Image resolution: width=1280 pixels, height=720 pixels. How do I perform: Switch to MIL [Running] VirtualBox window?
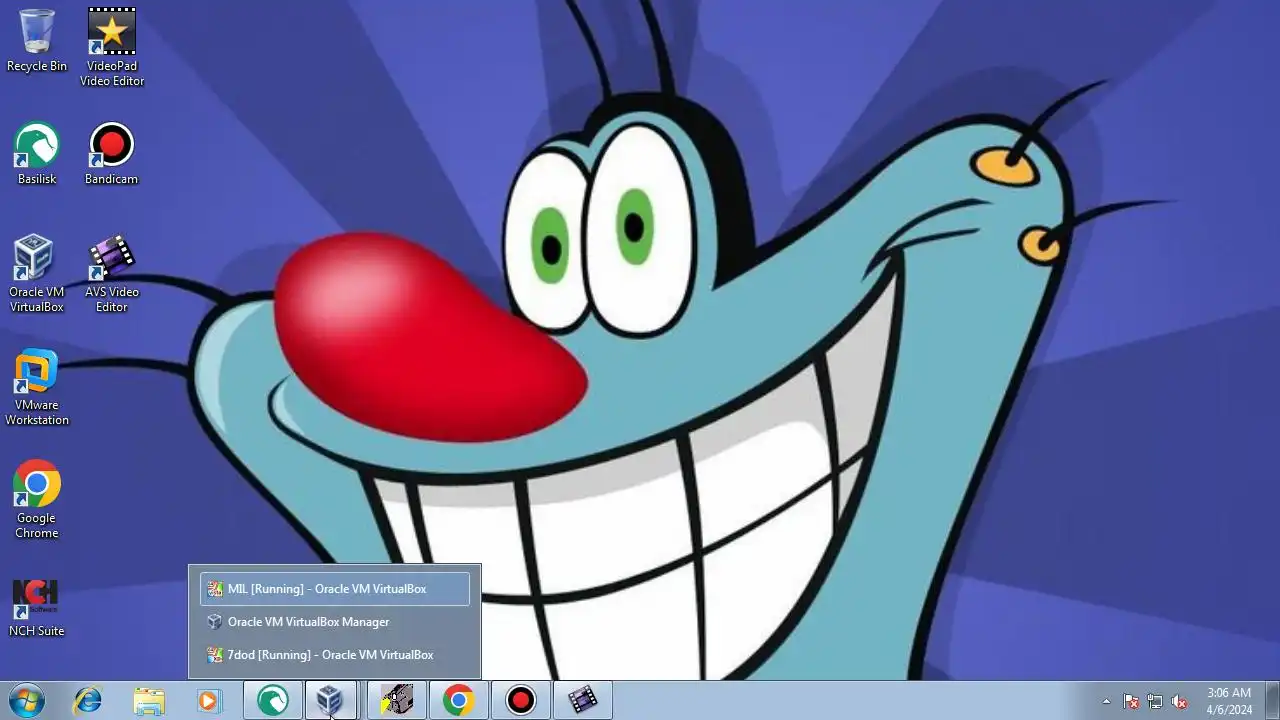point(335,589)
